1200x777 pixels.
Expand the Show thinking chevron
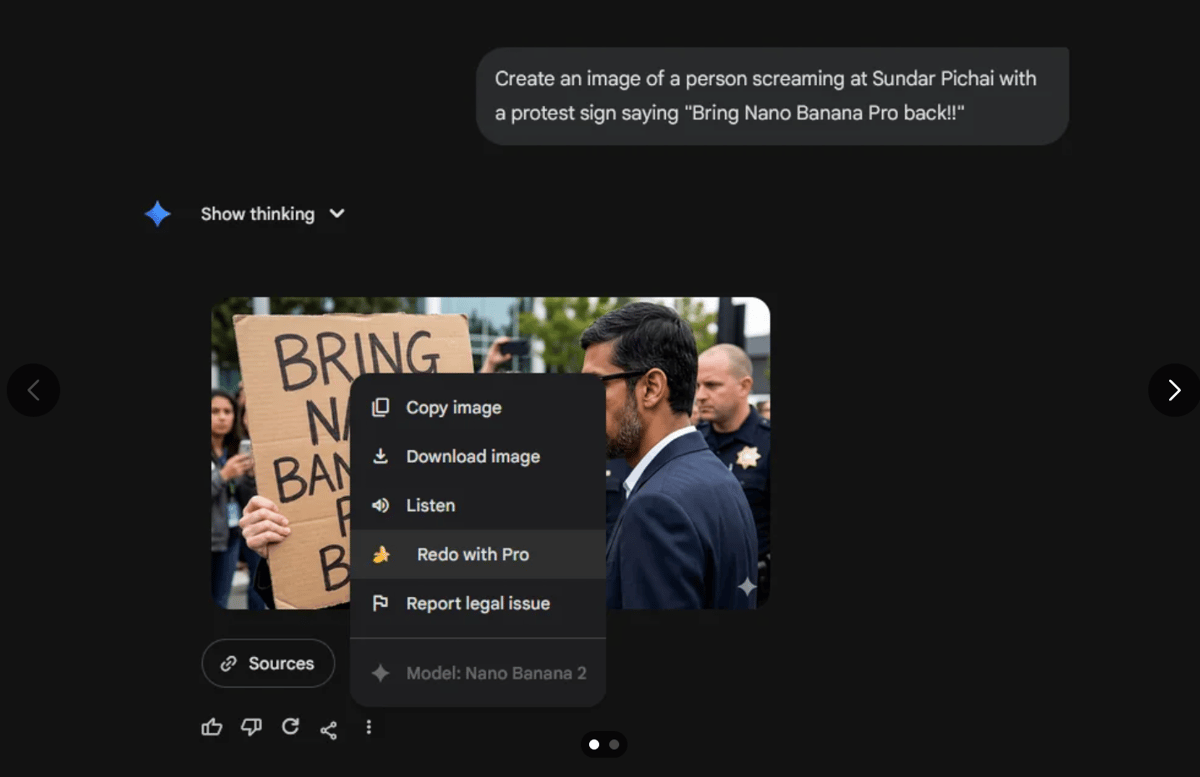(337, 214)
